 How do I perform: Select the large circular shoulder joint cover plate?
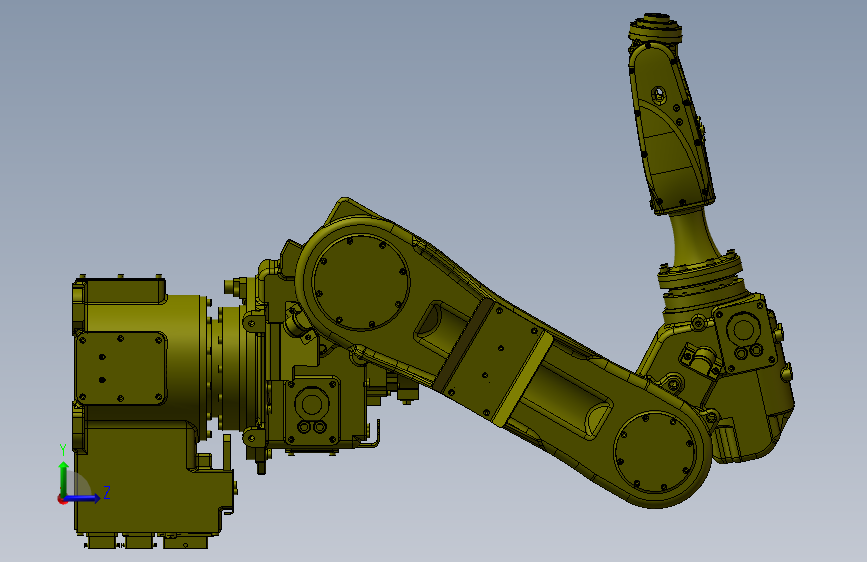pyautogui.click(x=361, y=282)
